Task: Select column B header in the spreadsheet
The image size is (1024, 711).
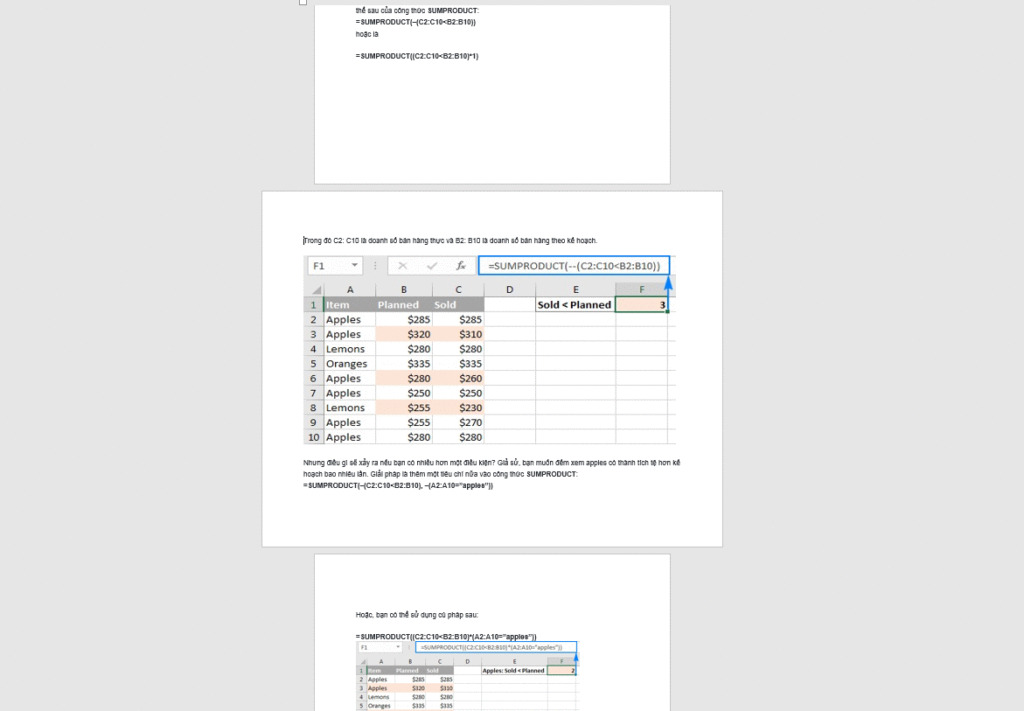Action: coord(405,290)
